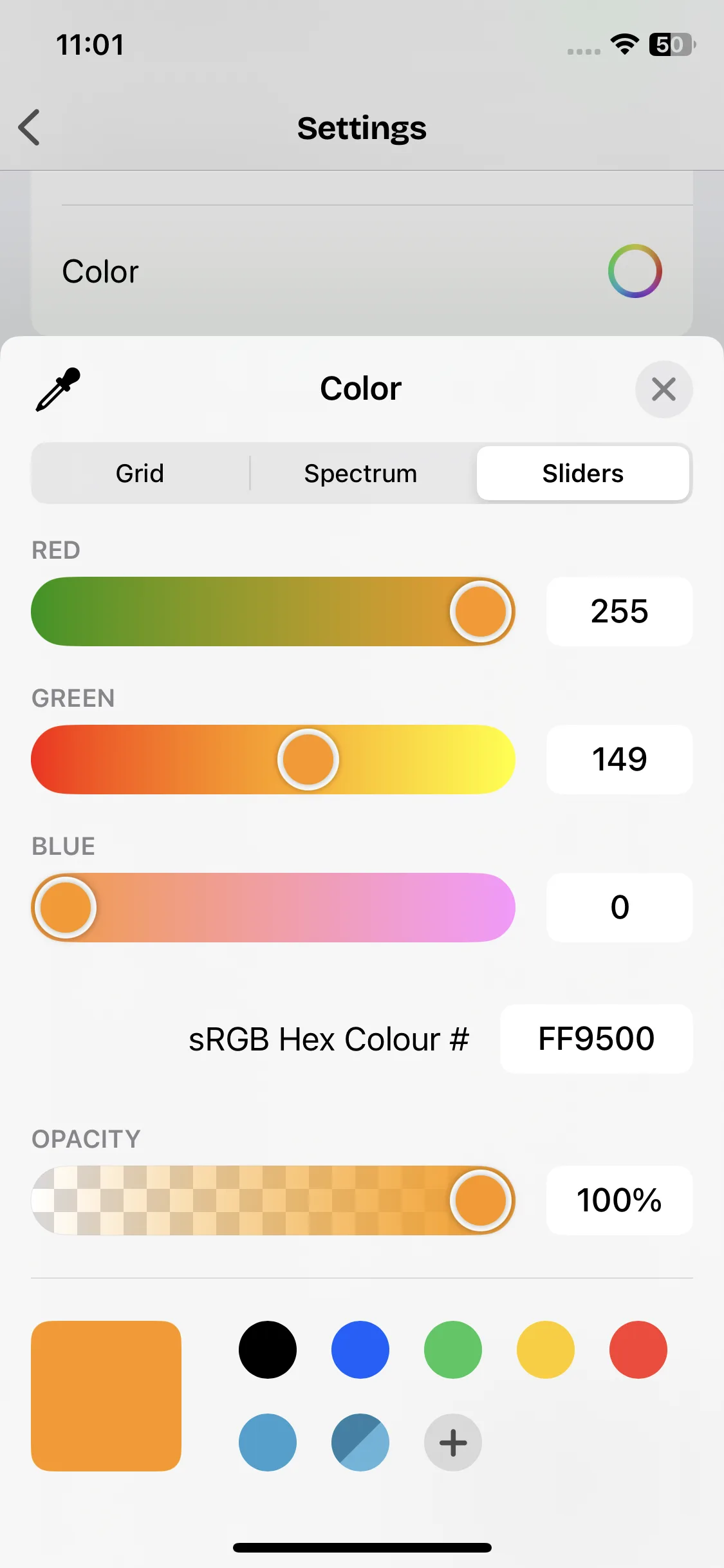Image resolution: width=724 pixels, height=1568 pixels.
Task: Tap the battery indicator in status bar
Action: 671,44
